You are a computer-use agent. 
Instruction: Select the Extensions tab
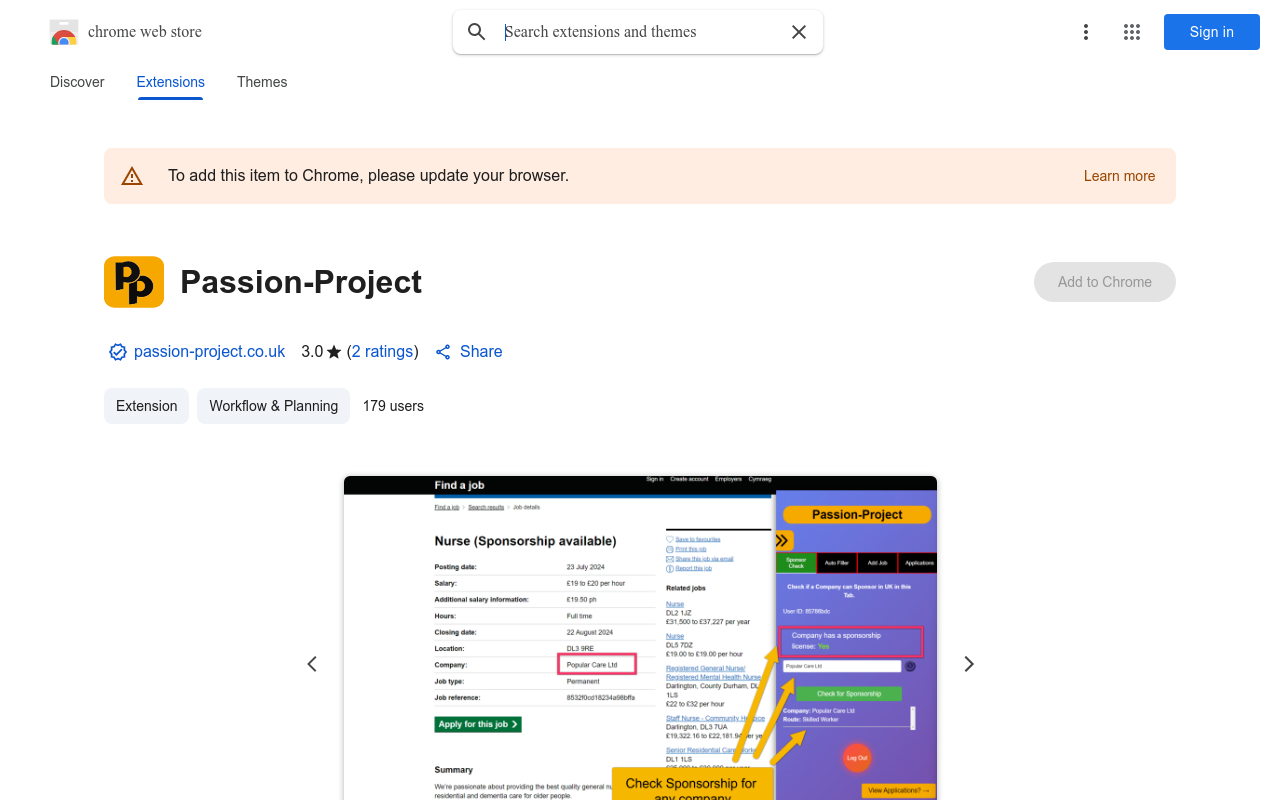tap(171, 82)
